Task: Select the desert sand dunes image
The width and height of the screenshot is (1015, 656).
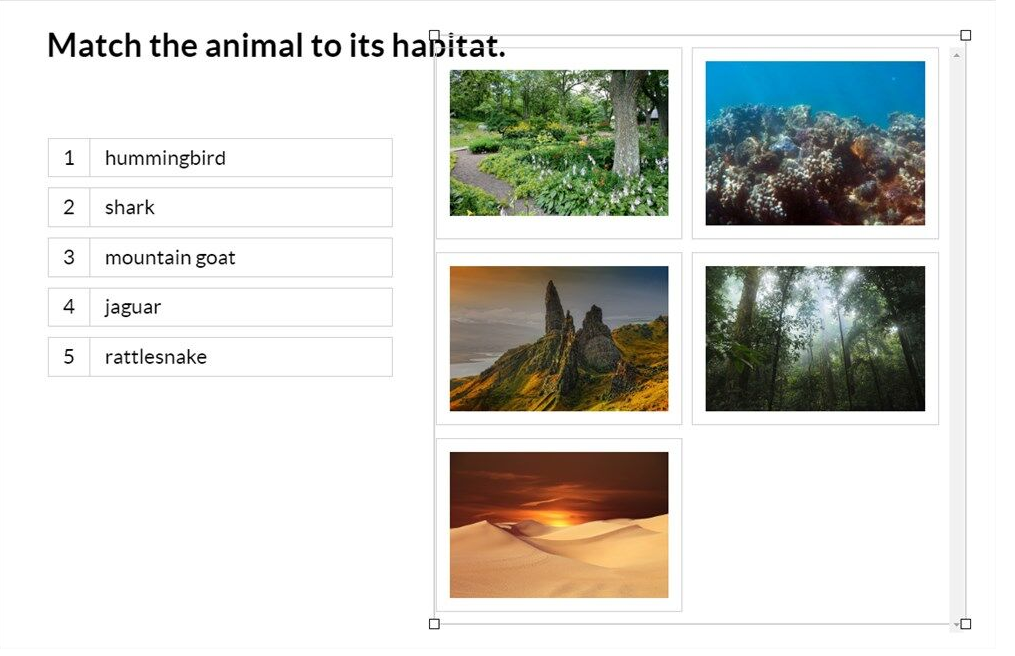Action: click(x=559, y=525)
